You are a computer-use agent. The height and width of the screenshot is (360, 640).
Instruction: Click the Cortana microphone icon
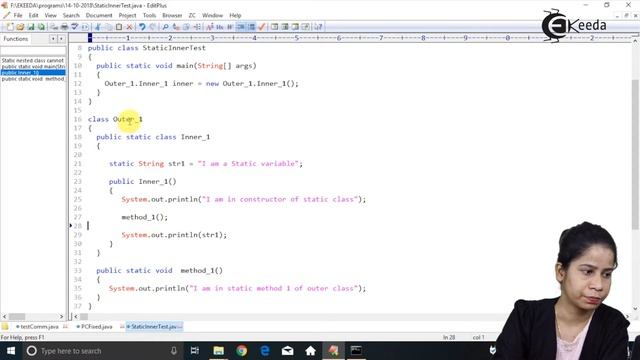(x=174, y=351)
